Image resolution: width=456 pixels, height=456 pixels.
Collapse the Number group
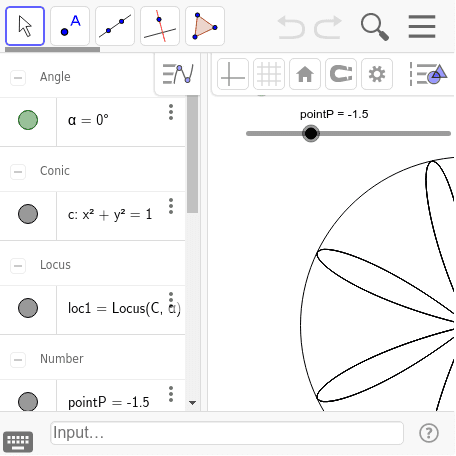18,360
